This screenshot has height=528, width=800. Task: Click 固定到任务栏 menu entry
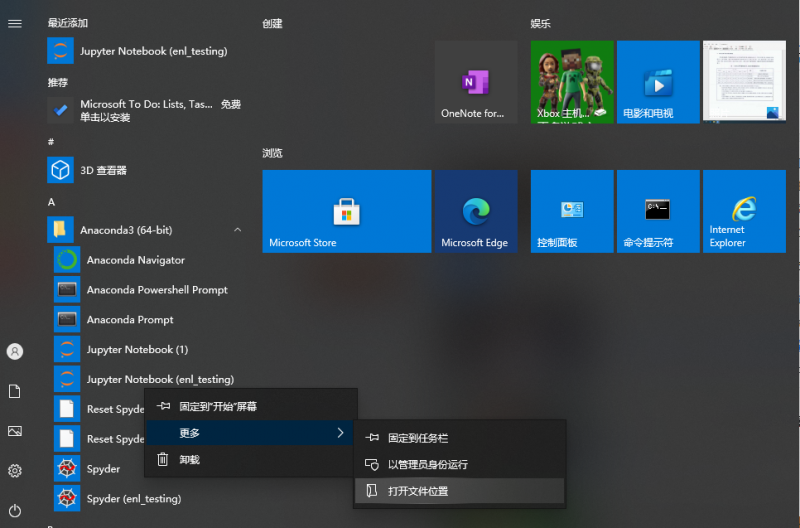pos(417,438)
